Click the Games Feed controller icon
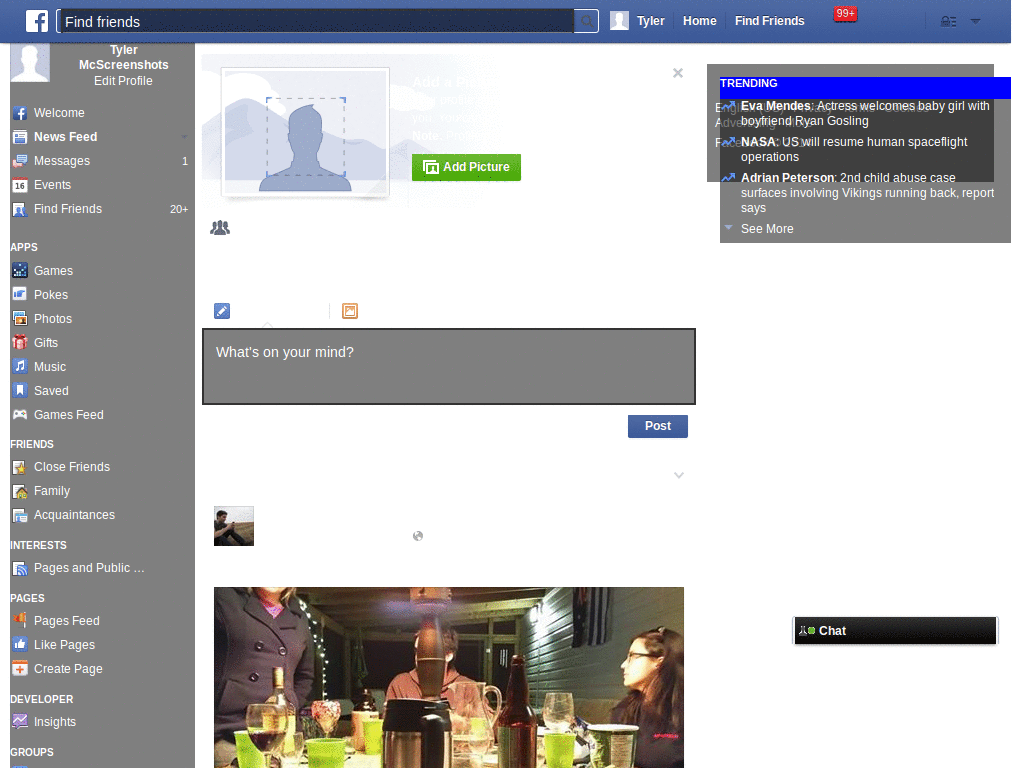The height and width of the screenshot is (768, 1024). (20, 415)
